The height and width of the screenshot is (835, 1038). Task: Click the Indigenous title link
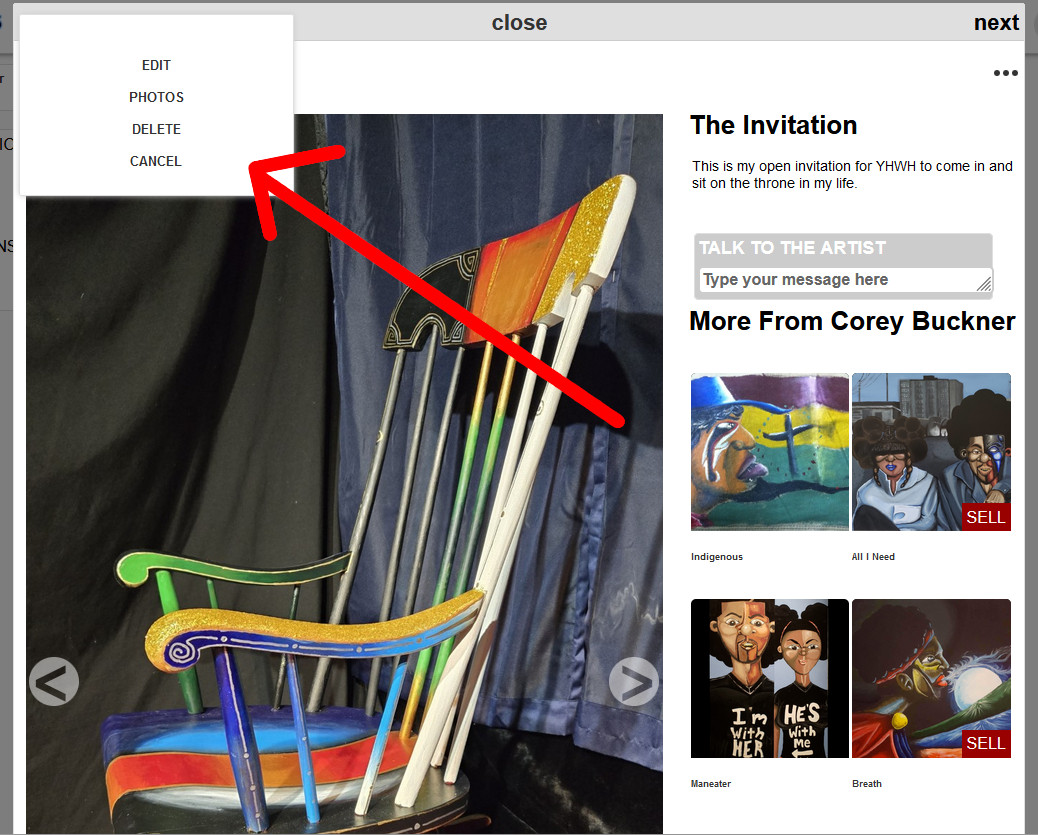[x=717, y=557]
